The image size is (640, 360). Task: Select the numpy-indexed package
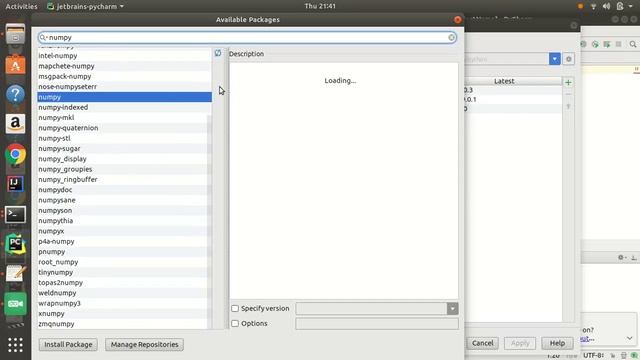(x=124, y=107)
